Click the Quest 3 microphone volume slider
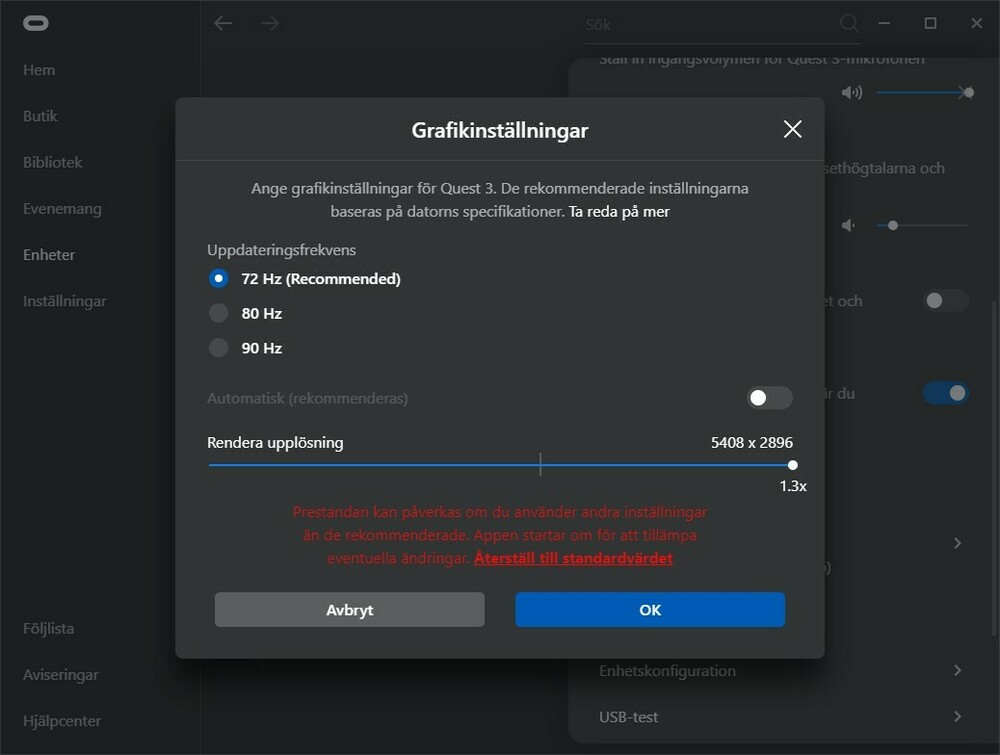 click(923, 92)
